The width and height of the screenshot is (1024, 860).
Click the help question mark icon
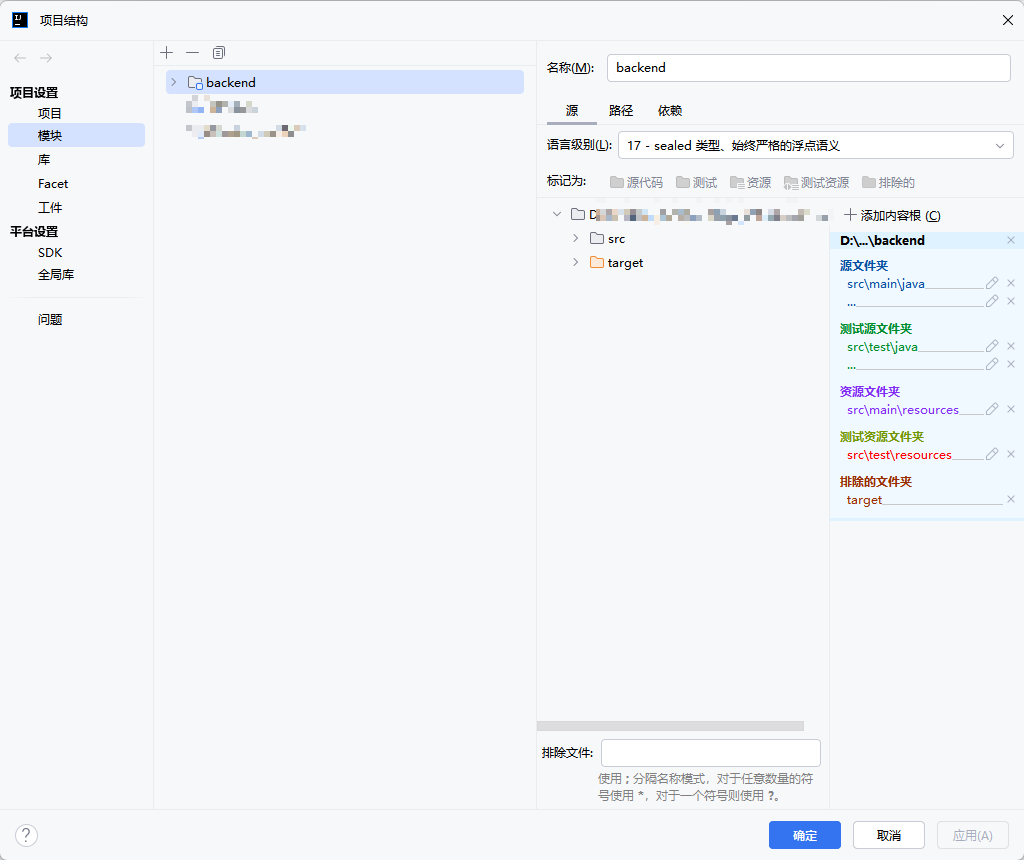pos(26,835)
